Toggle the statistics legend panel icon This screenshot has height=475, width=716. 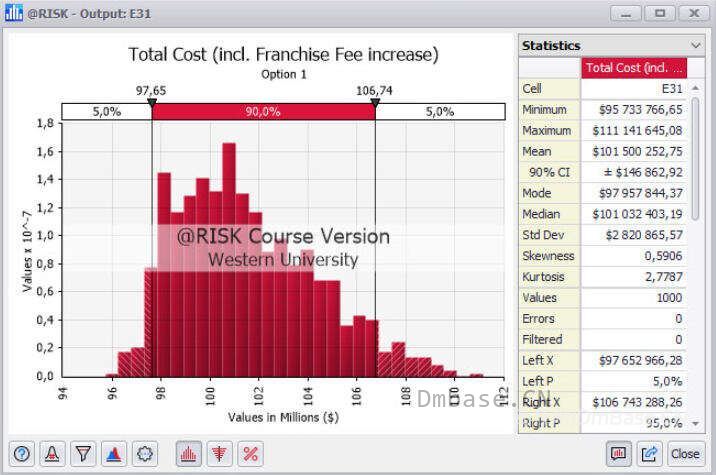619,454
